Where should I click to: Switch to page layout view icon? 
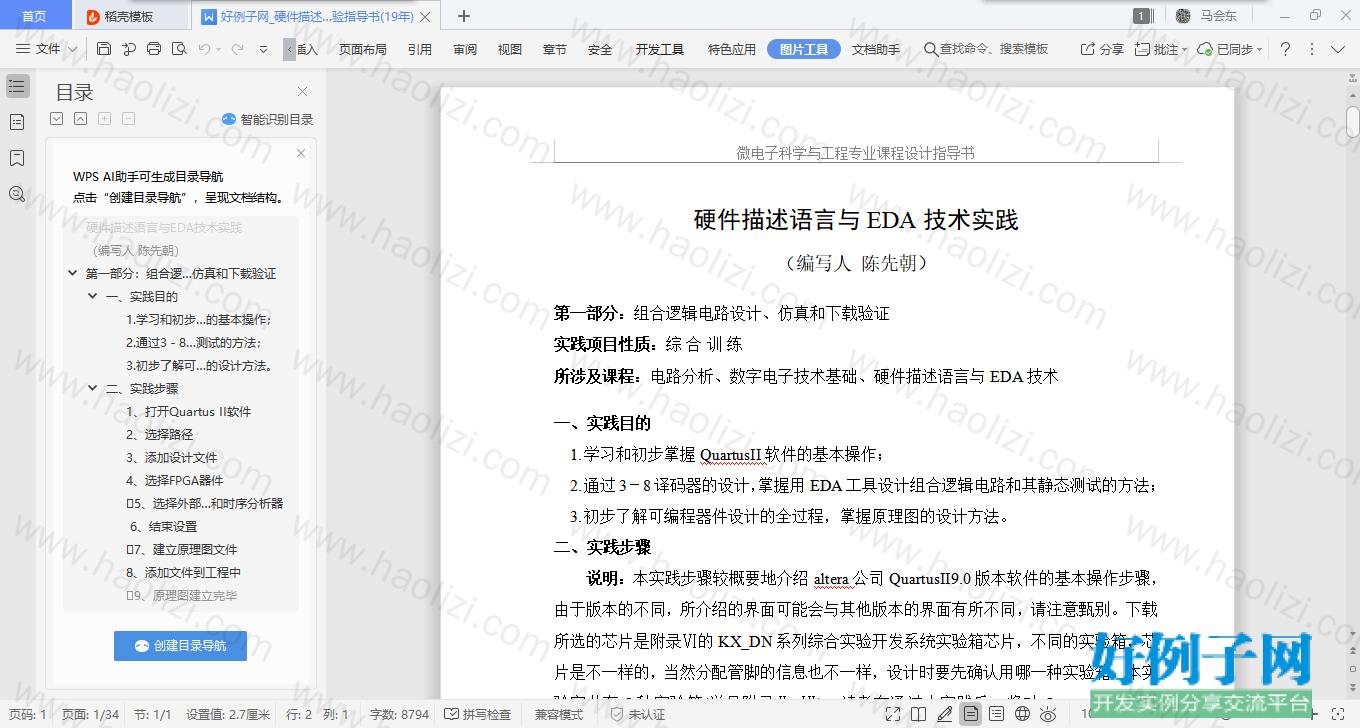click(x=970, y=714)
